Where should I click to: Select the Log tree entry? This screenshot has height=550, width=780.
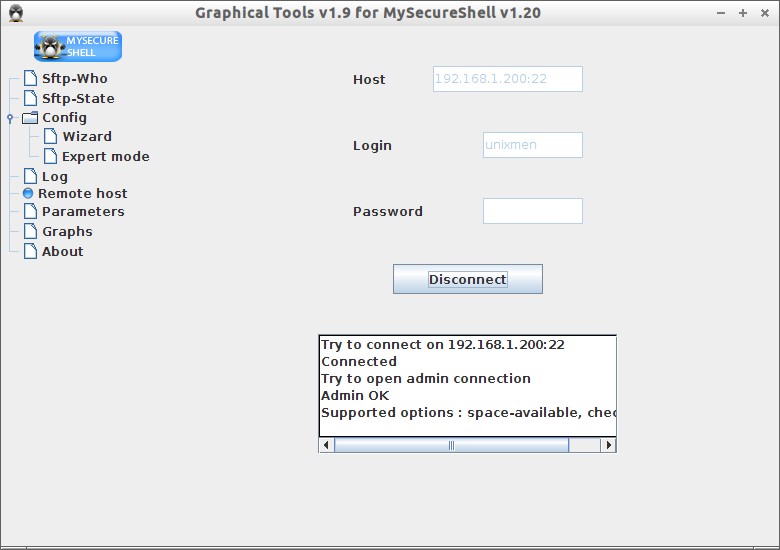(x=55, y=177)
